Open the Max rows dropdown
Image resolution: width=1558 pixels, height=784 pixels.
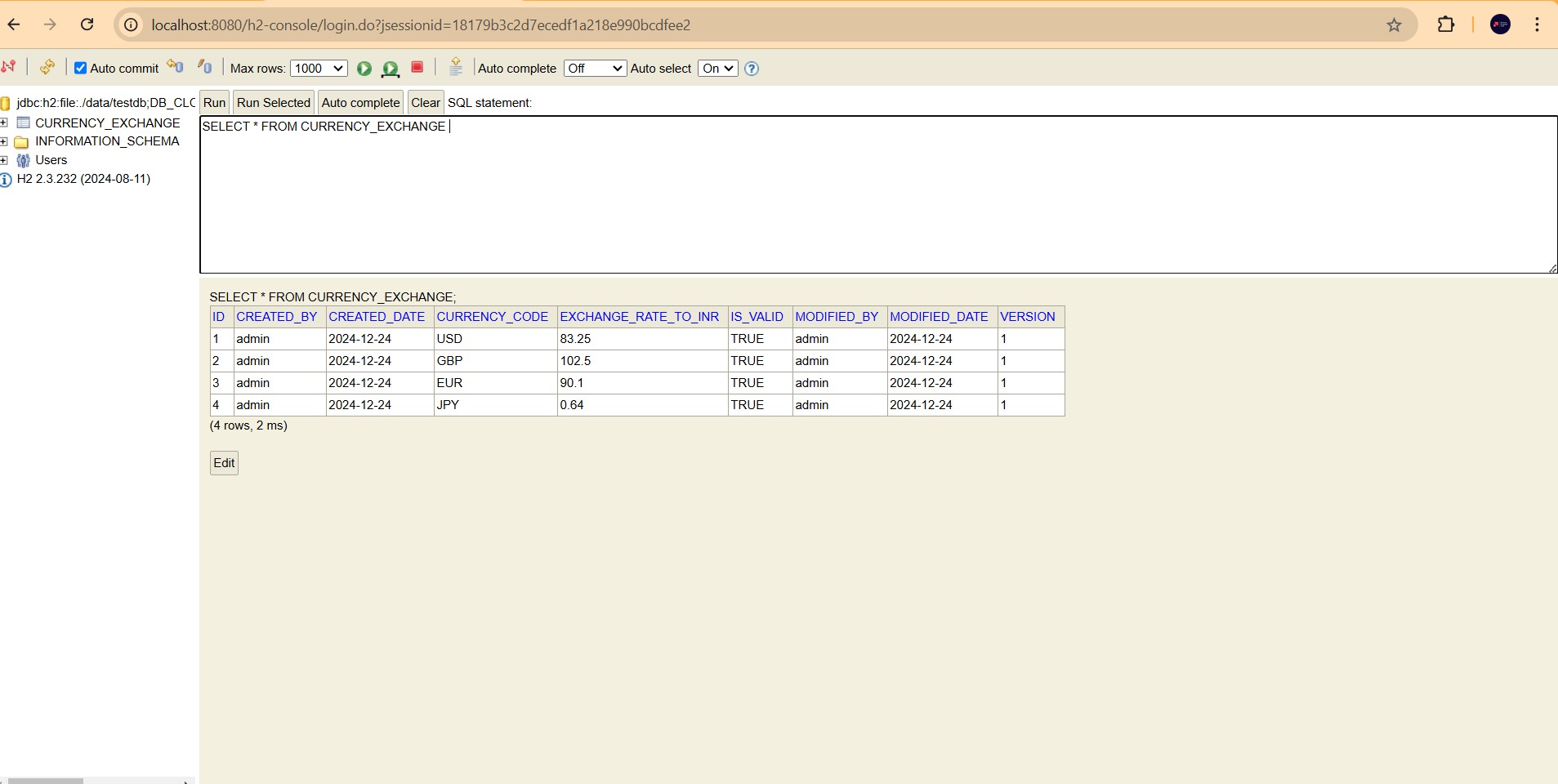319,69
